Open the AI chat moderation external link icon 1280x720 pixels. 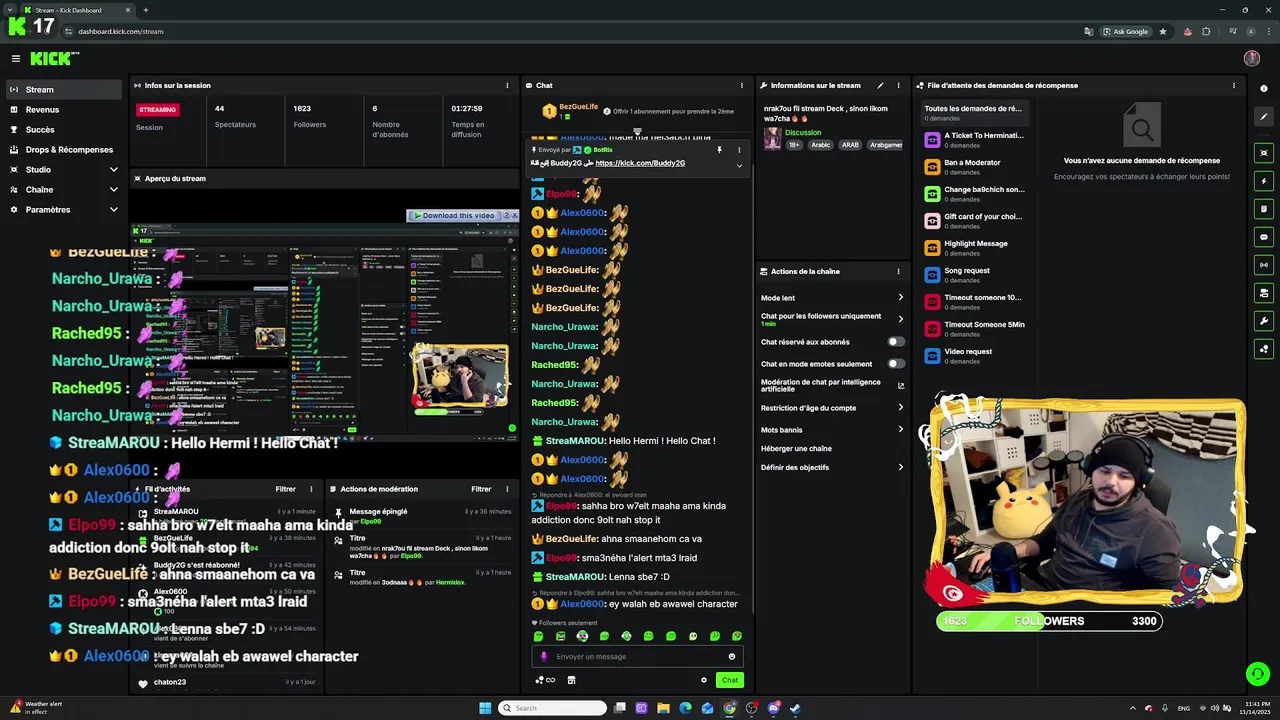coord(901,385)
